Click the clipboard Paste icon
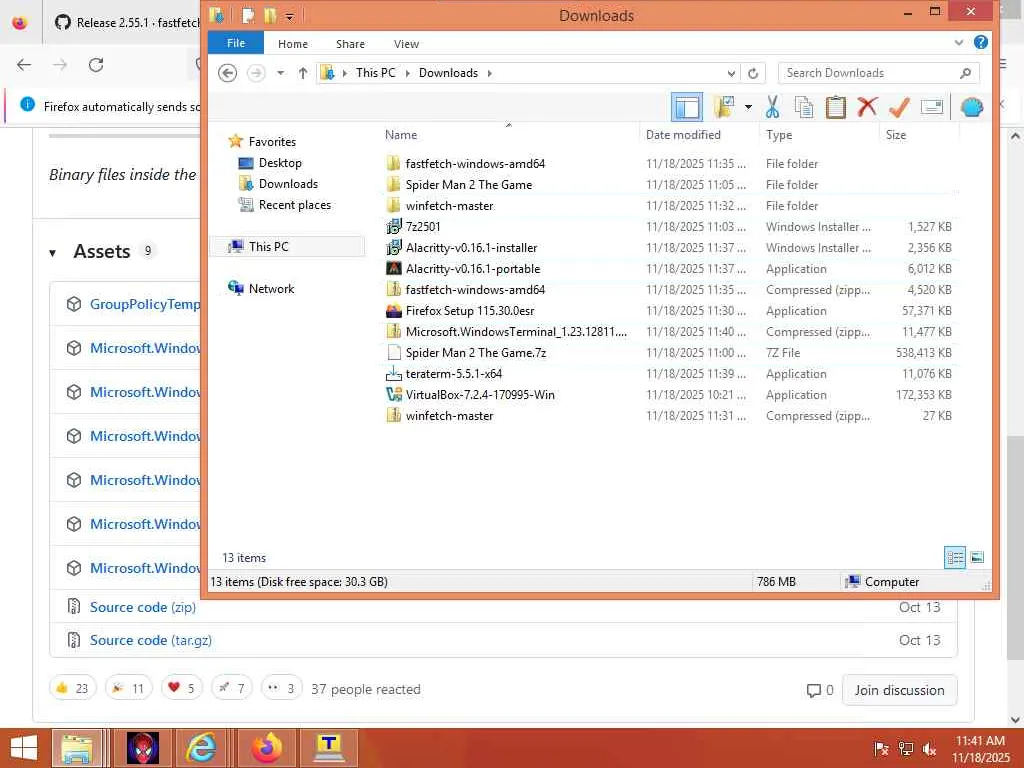Viewport: 1024px width, 768px height. point(835,107)
